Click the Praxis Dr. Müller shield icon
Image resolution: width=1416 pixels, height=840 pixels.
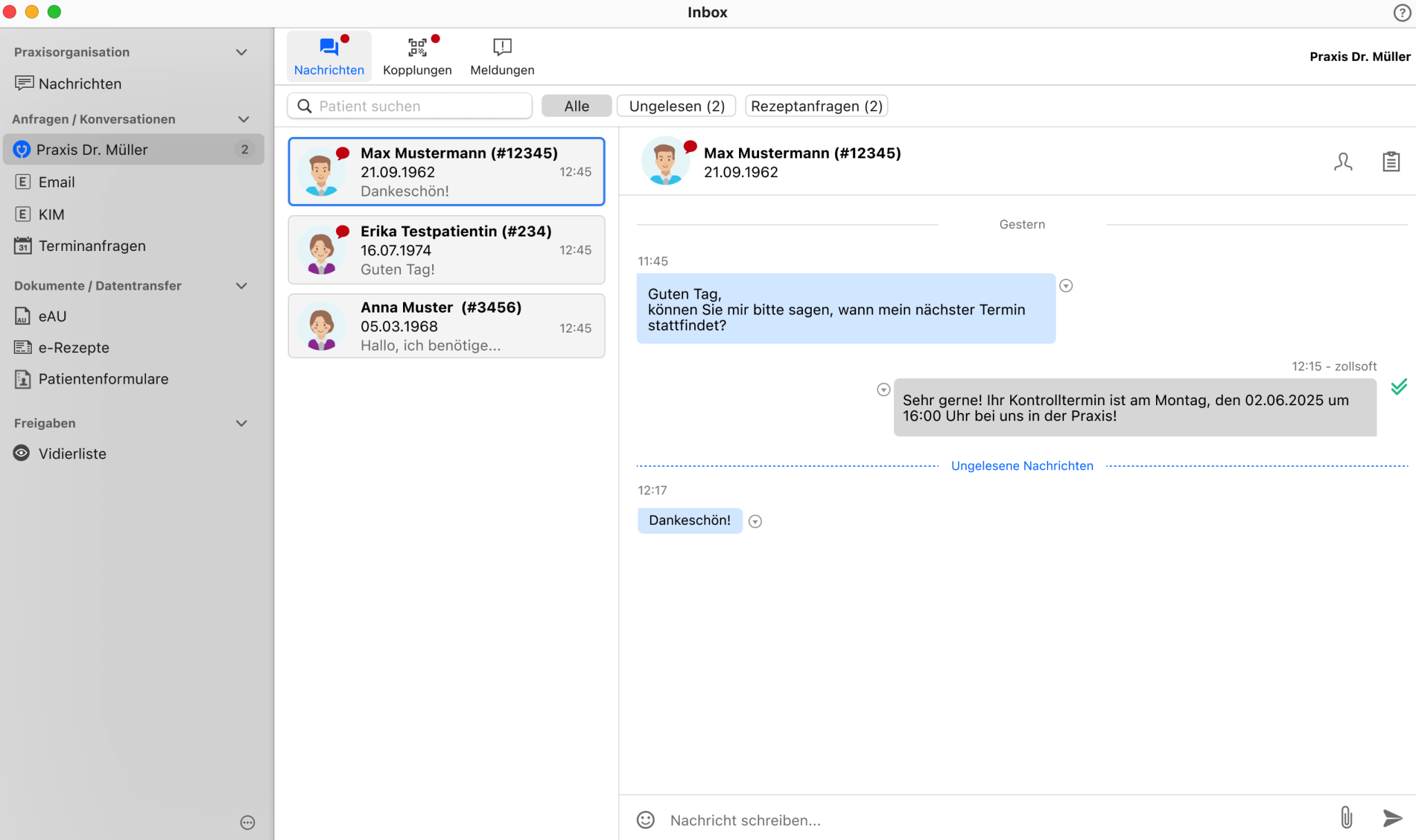tap(22, 149)
